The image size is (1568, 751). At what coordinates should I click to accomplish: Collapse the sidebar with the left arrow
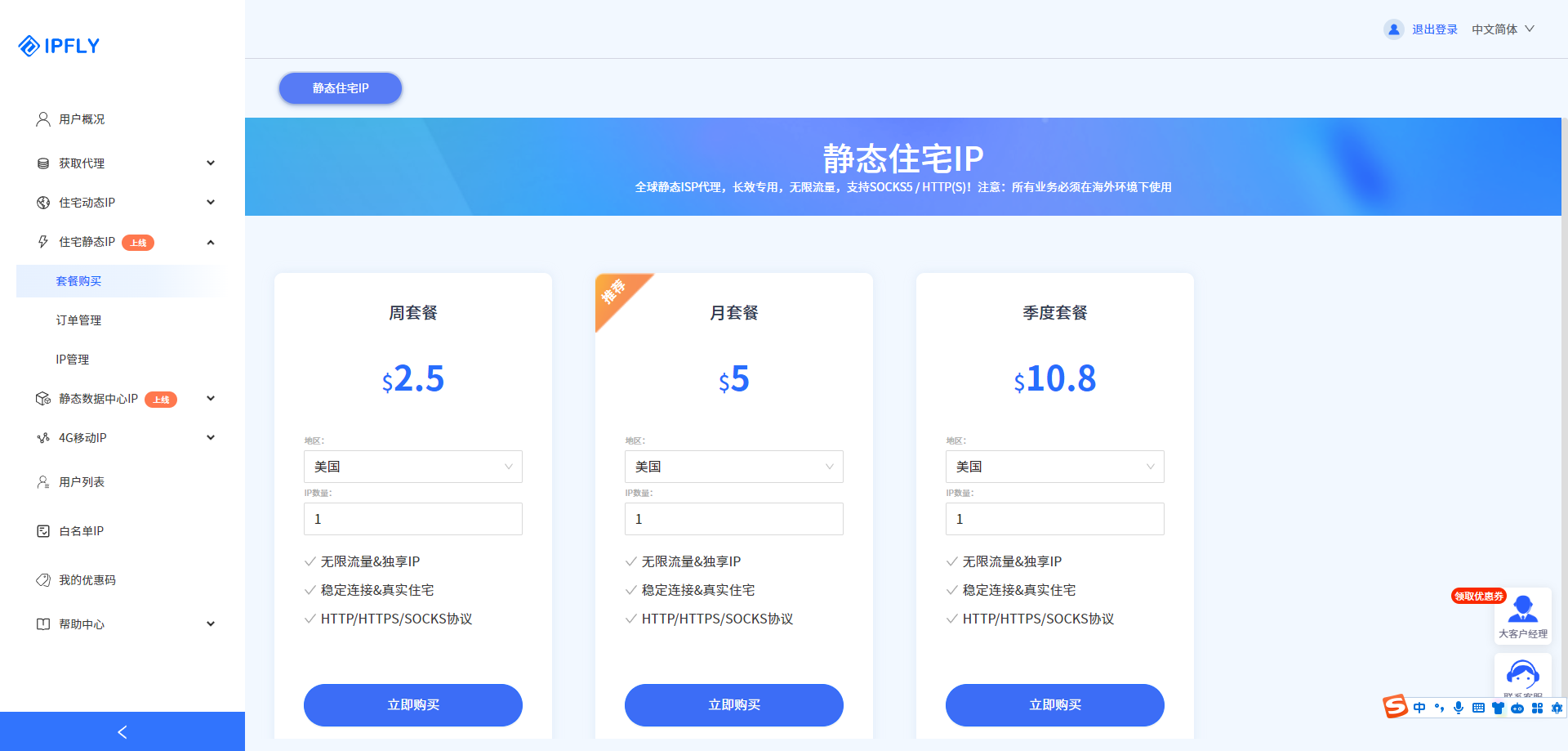coord(122,732)
